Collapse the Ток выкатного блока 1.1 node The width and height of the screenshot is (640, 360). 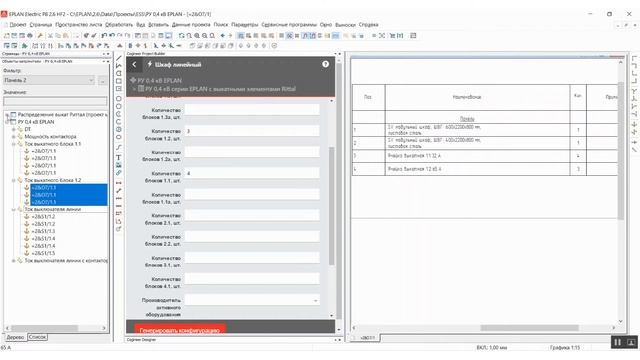(13, 144)
